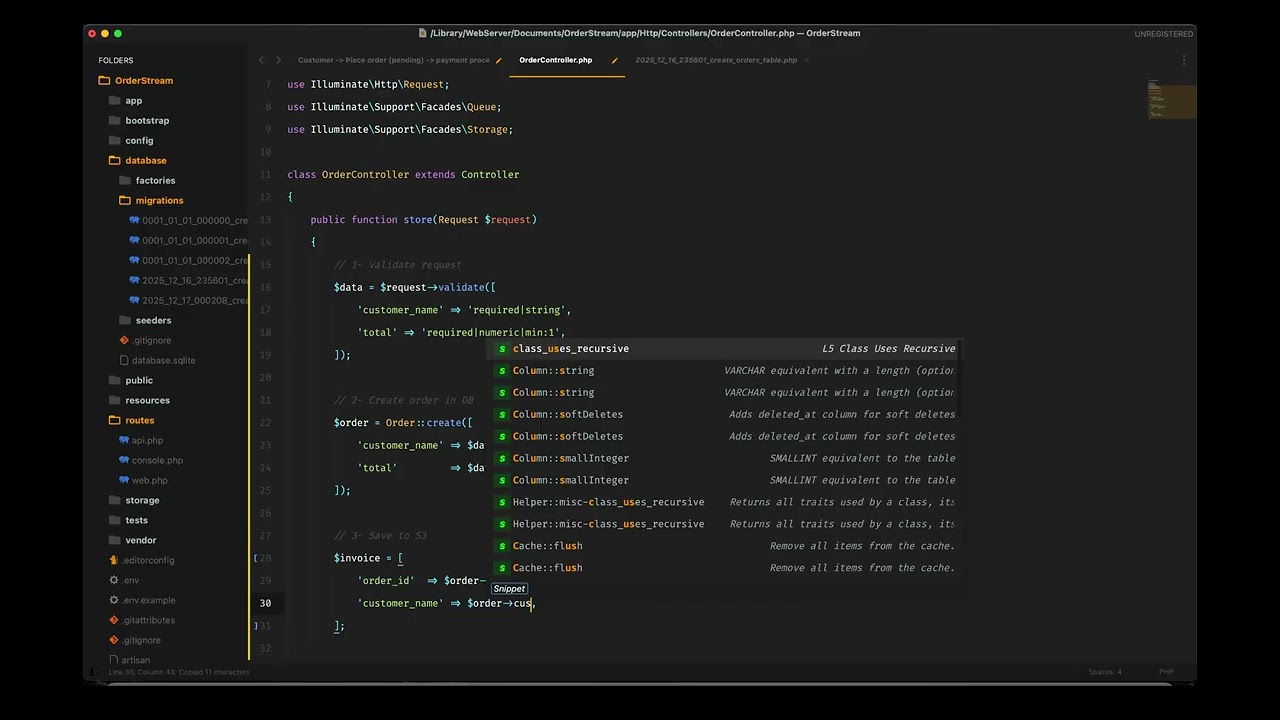Change syntax via PHP status button

coord(1166,672)
